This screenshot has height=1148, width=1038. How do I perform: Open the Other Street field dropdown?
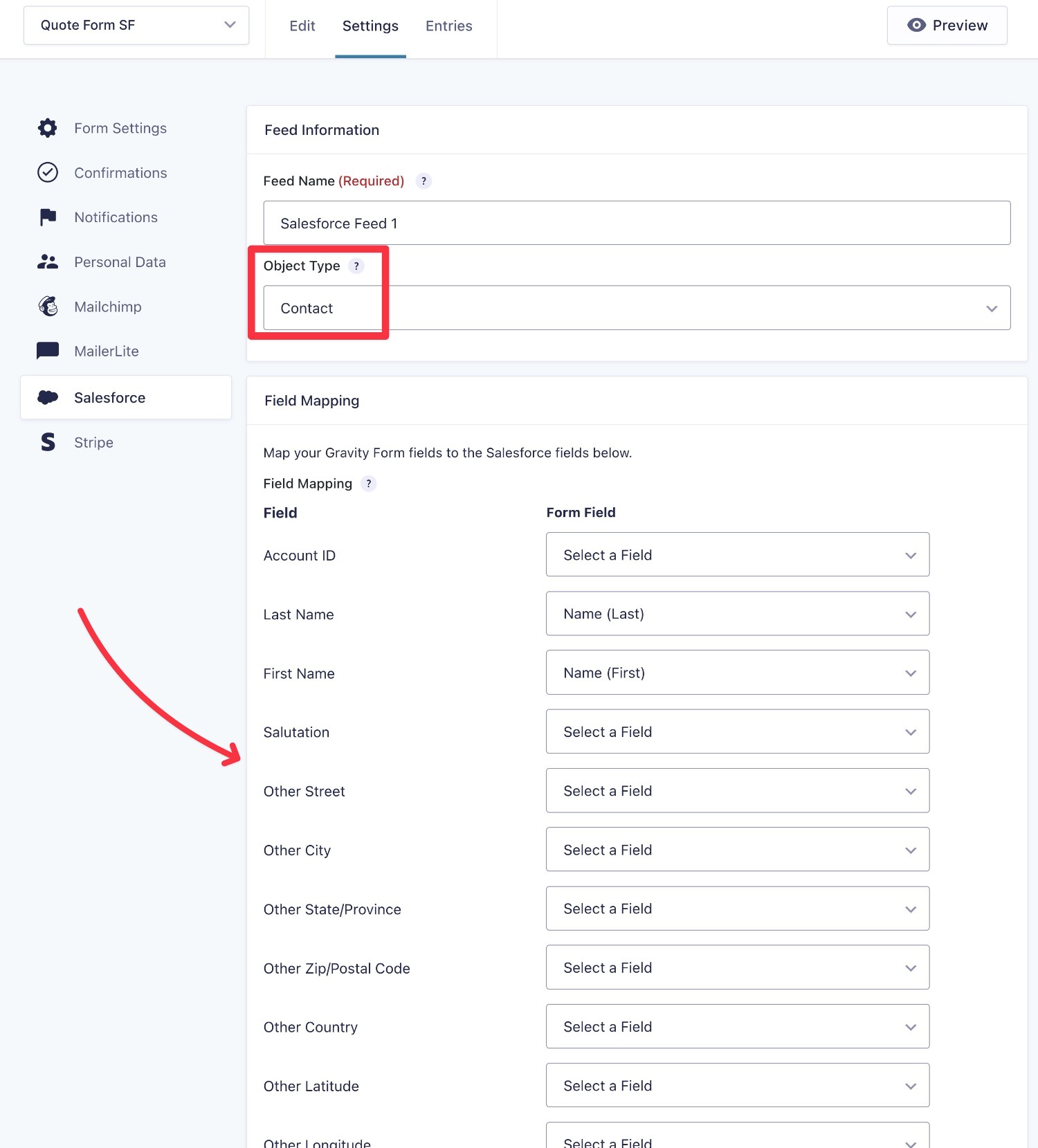point(738,790)
